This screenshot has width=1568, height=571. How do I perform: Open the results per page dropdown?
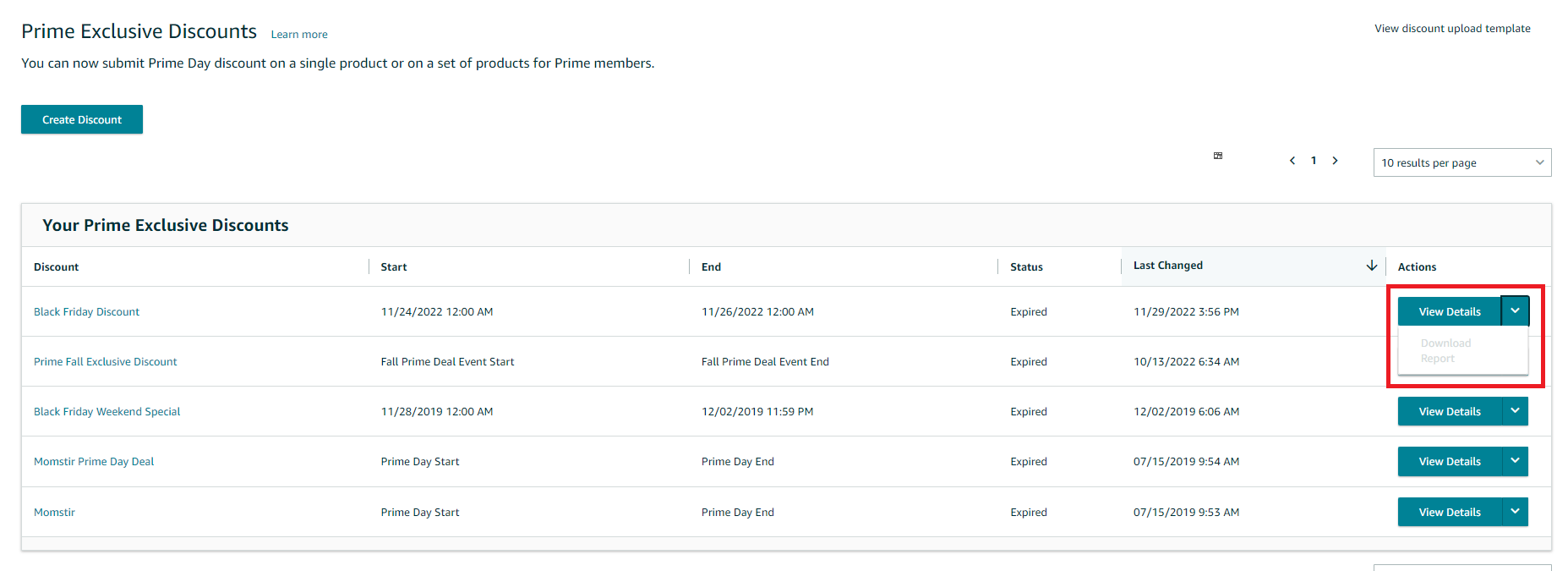point(1461,162)
